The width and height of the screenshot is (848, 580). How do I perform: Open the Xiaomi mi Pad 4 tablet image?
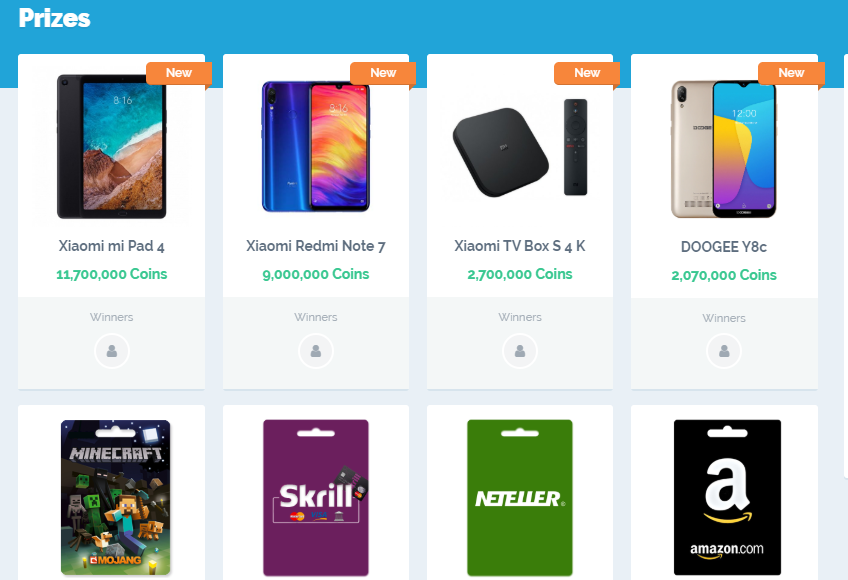pyautogui.click(x=111, y=147)
